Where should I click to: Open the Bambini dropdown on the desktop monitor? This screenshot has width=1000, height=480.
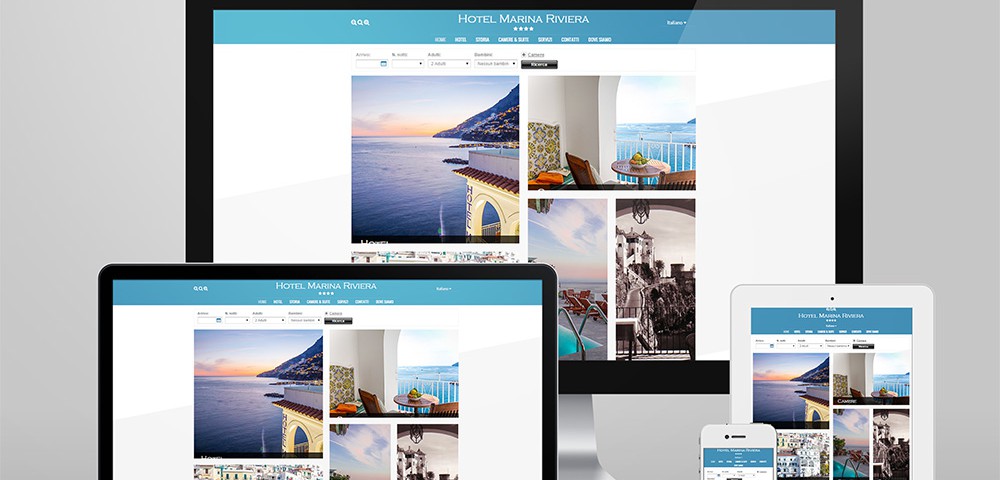[496, 64]
